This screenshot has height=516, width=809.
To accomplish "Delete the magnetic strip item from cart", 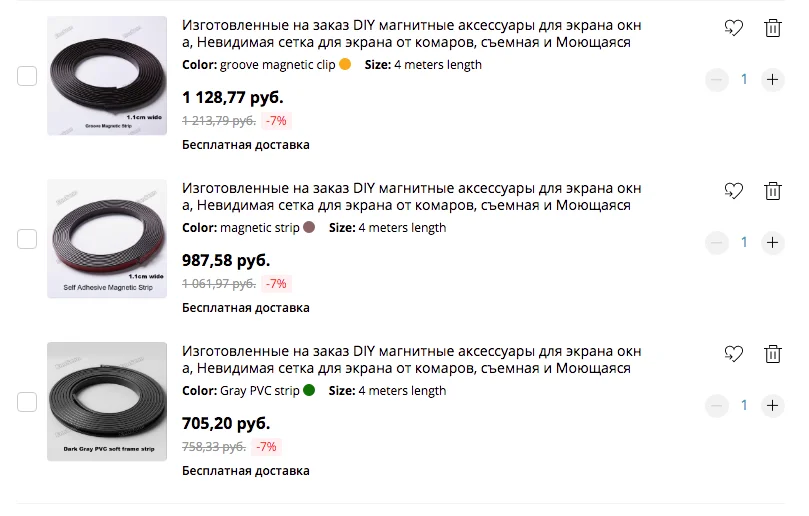I will pos(772,191).
